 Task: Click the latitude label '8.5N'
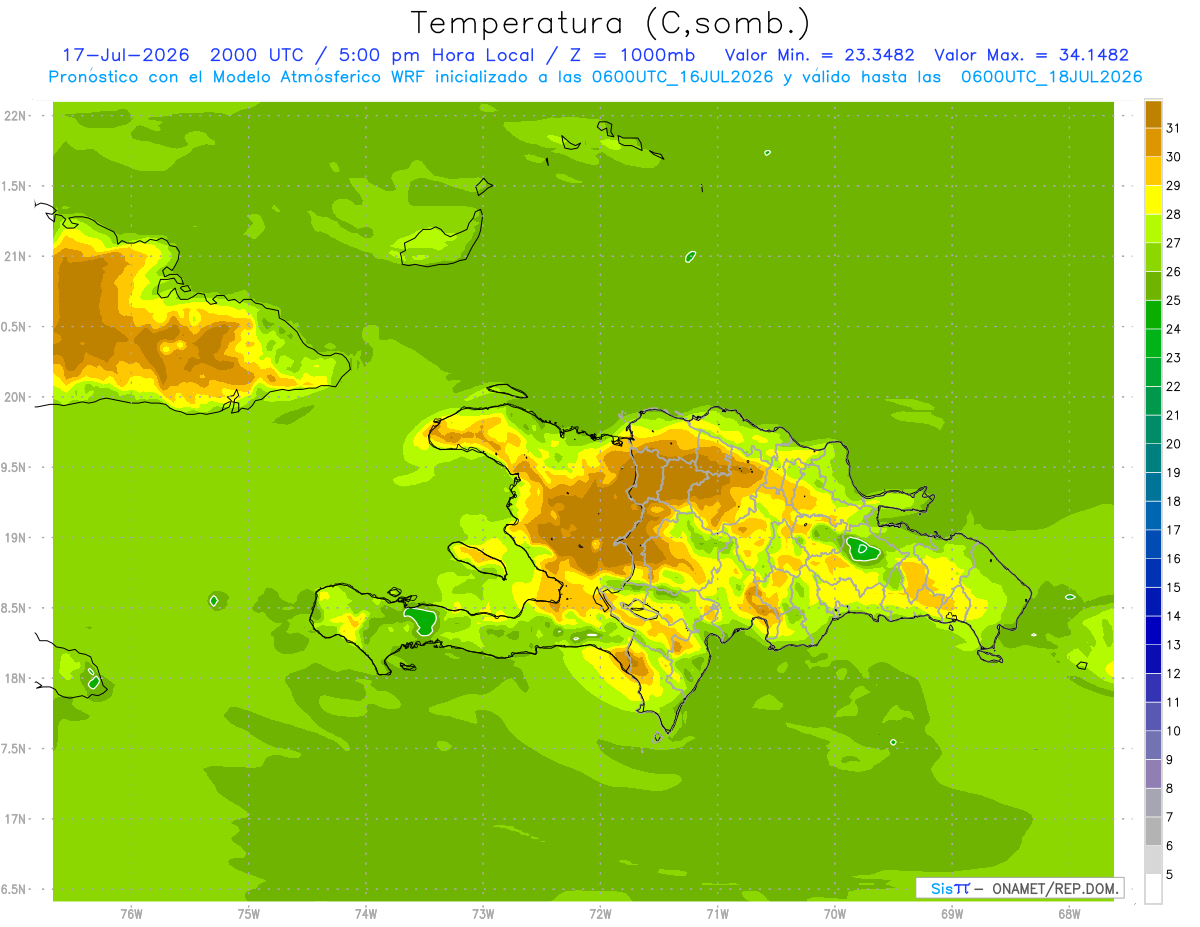(x=12, y=608)
